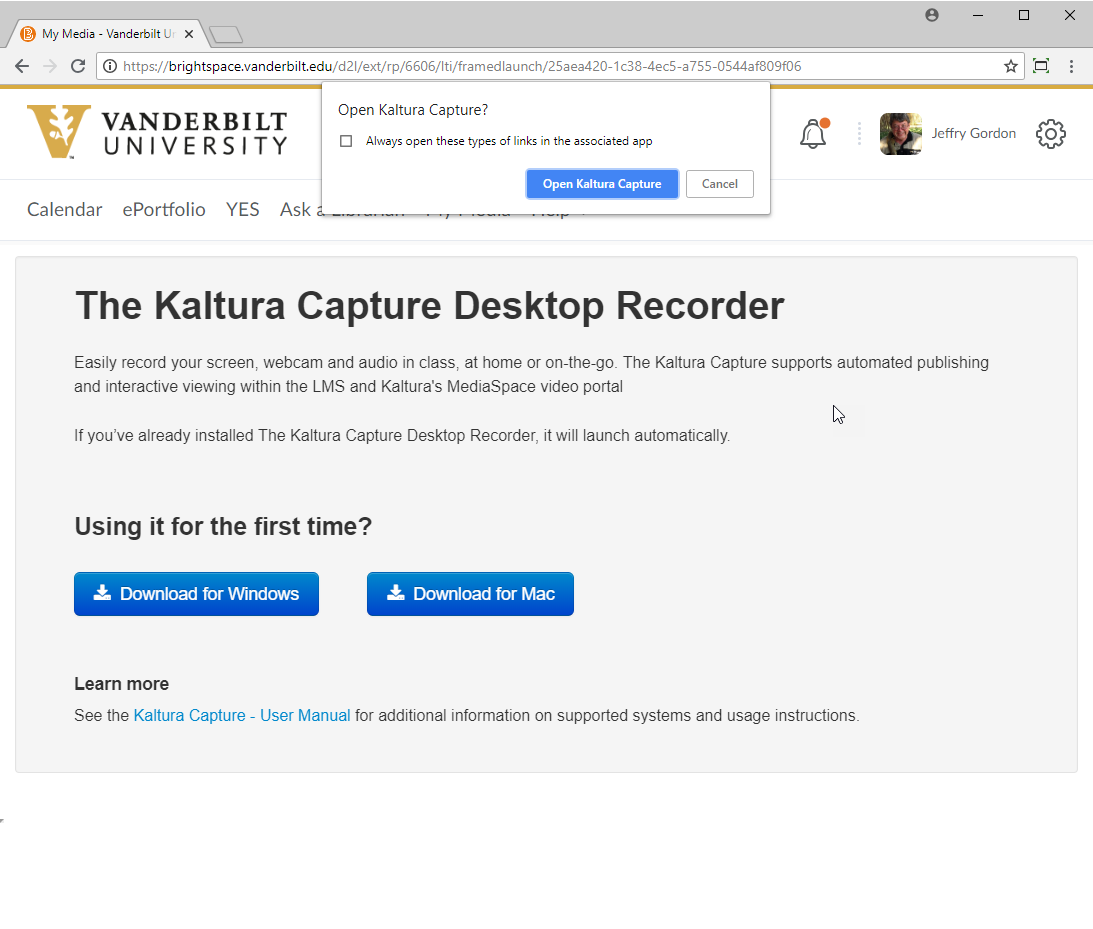Click the Vanderbilt University logo
The width and height of the screenshot is (1093, 929).
[x=157, y=132]
